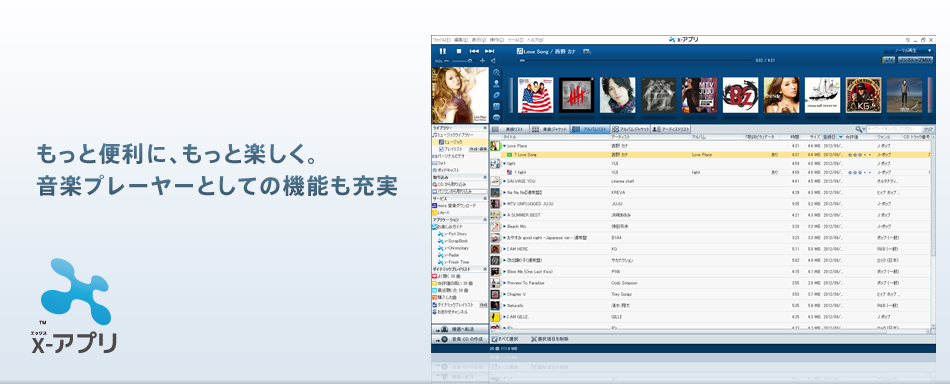Switch to the アルバムジャケット view tab

630,129
